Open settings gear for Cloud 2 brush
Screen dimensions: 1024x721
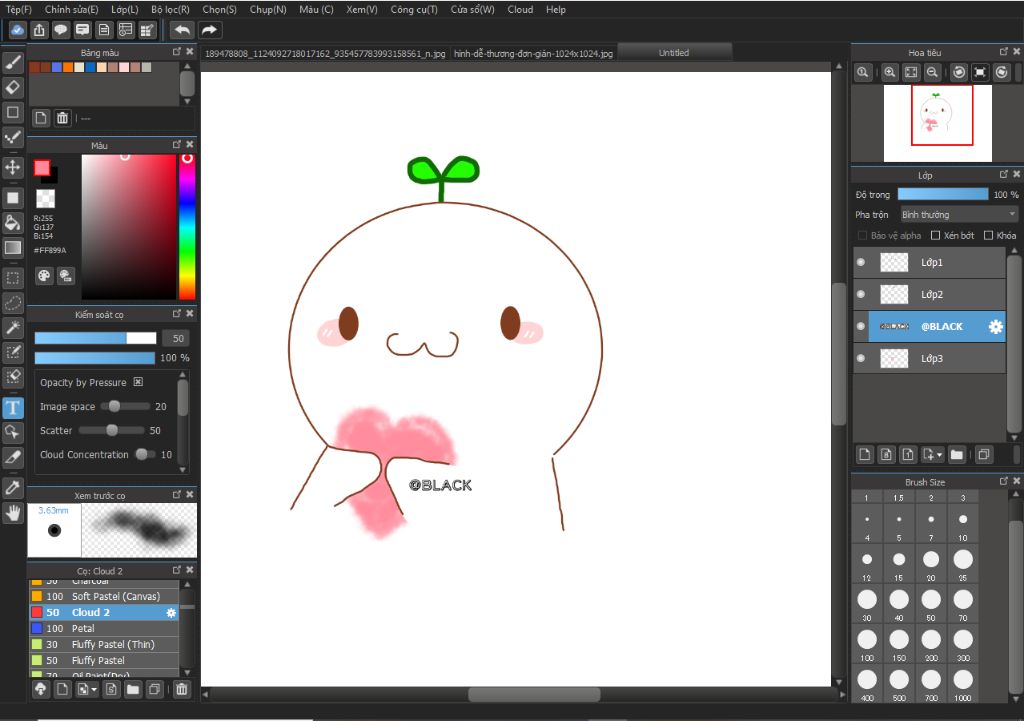tap(171, 613)
